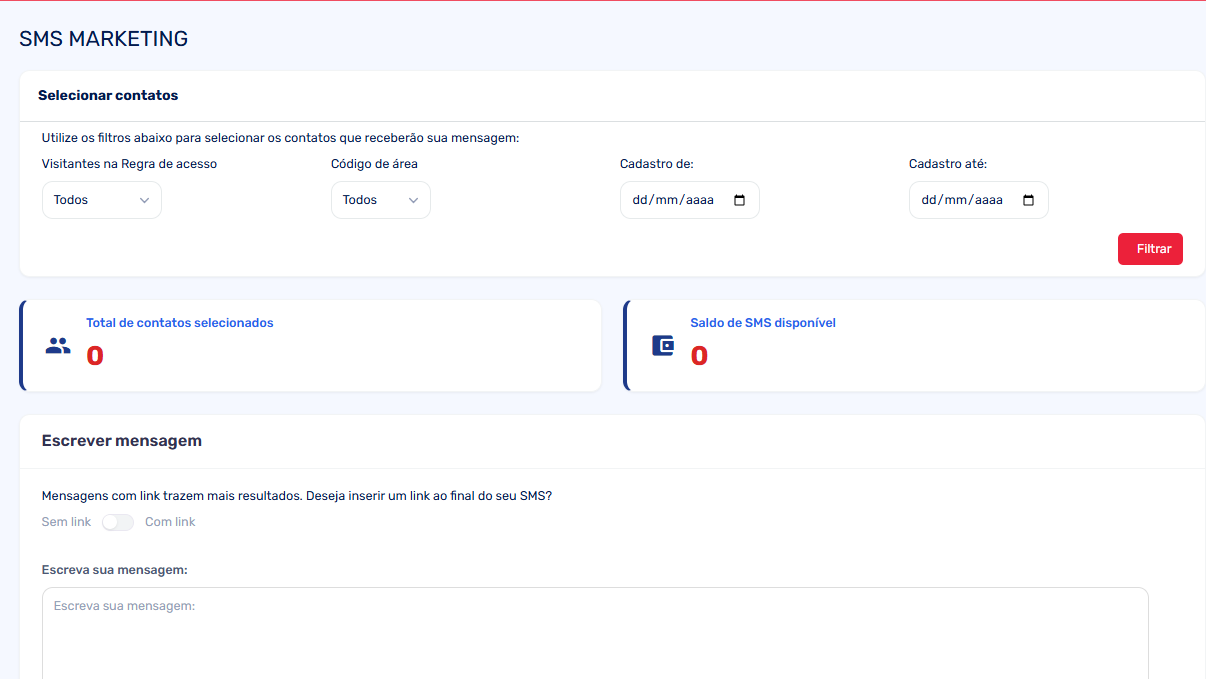Select the 'Com link' option label
1206x679 pixels.
click(170, 522)
